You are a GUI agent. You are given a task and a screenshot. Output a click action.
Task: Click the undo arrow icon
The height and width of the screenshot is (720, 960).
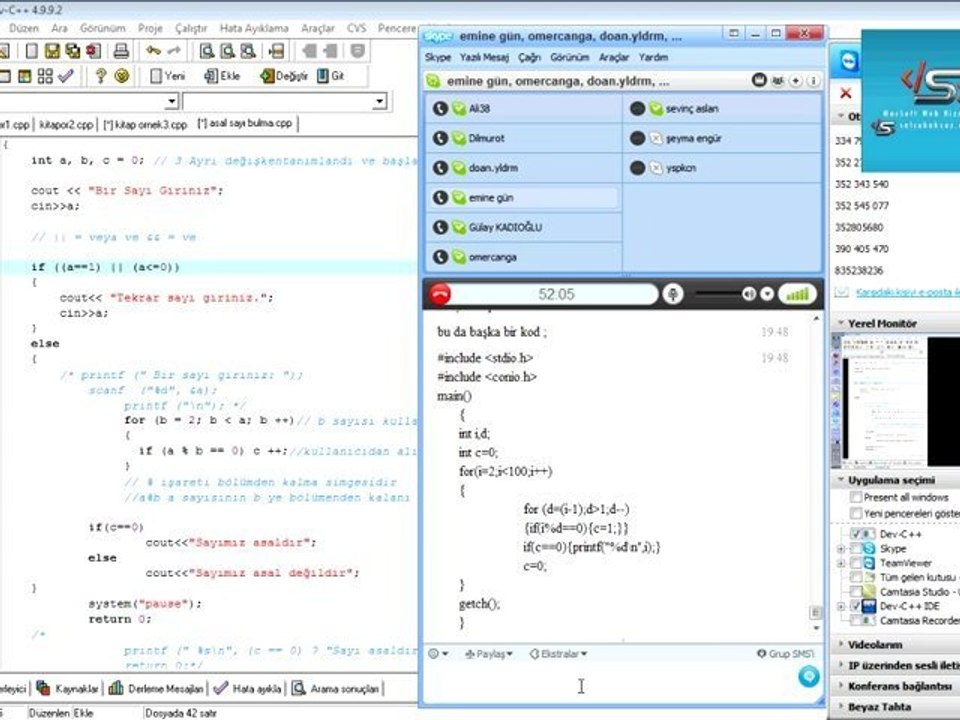pos(153,51)
